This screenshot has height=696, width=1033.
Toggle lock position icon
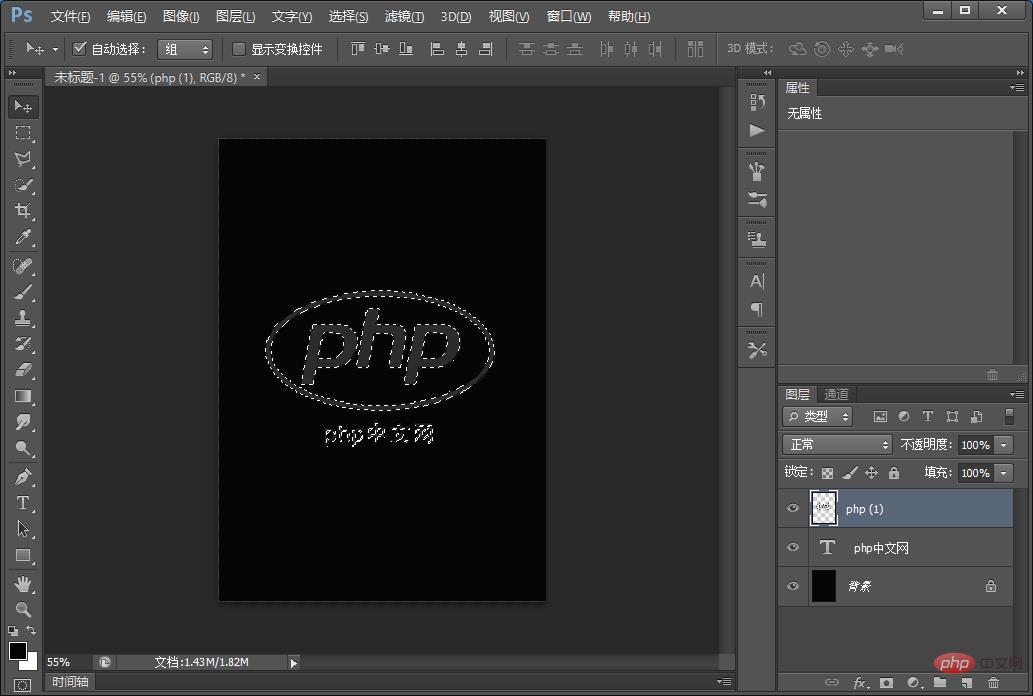(872, 473)
